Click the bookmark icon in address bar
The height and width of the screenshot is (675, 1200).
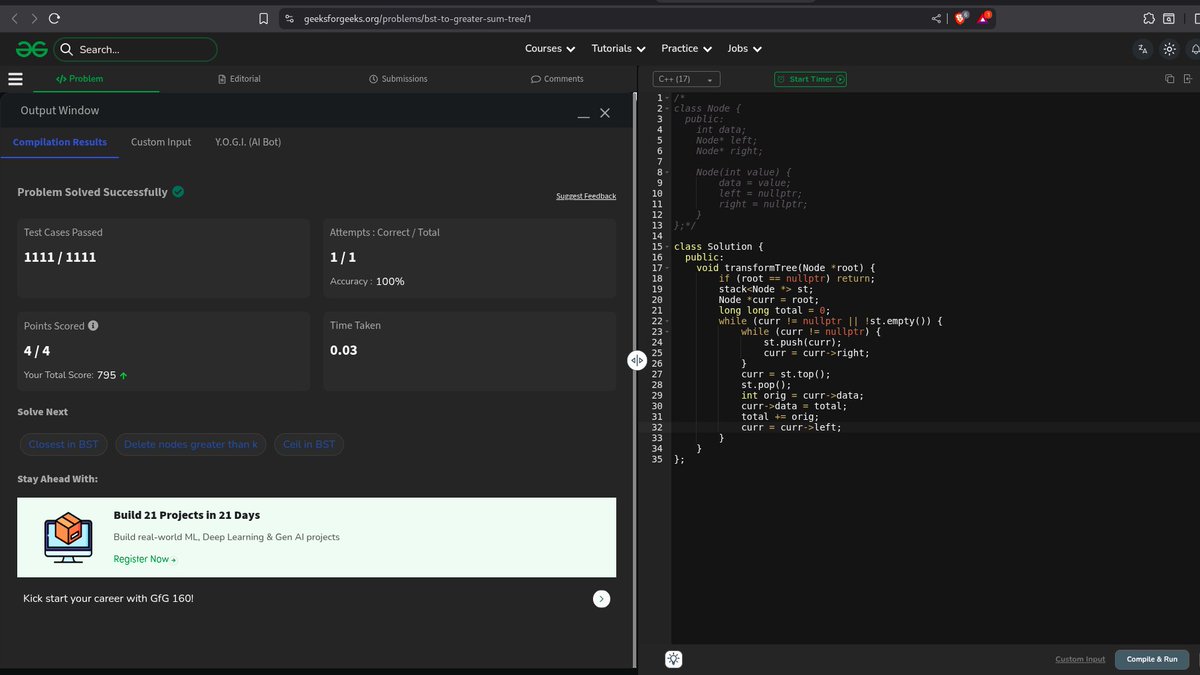tap(263, 18)
